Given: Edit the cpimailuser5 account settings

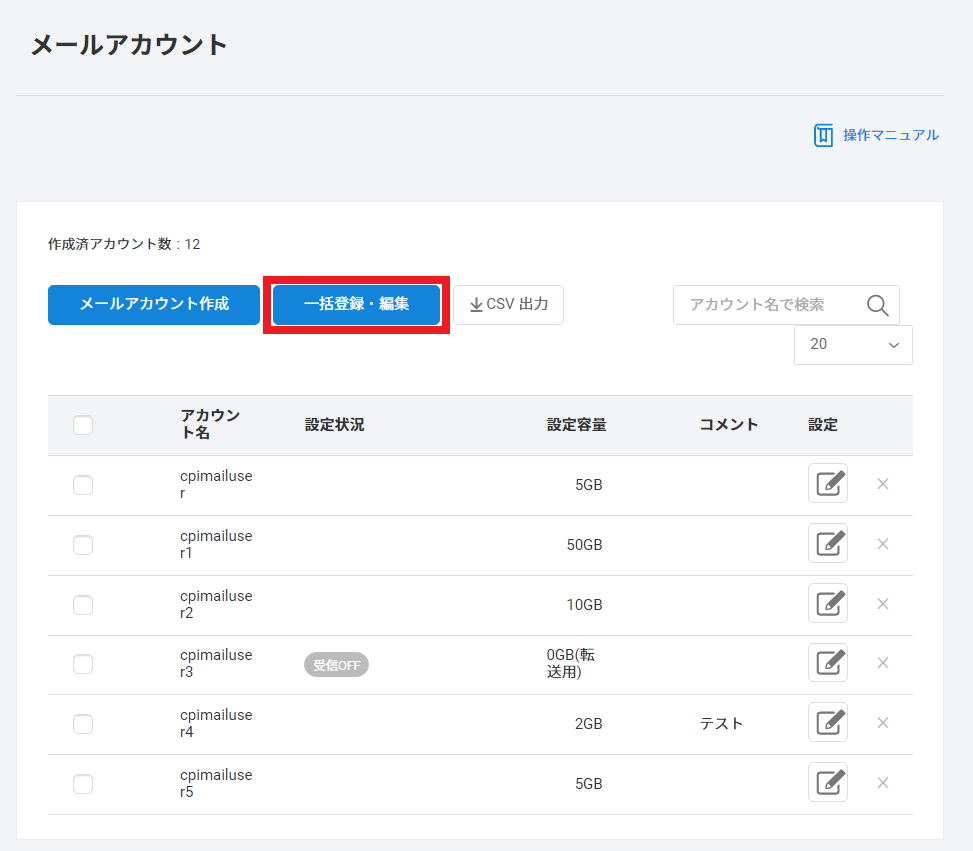Looking at the screenshot, I should point(827,783).
